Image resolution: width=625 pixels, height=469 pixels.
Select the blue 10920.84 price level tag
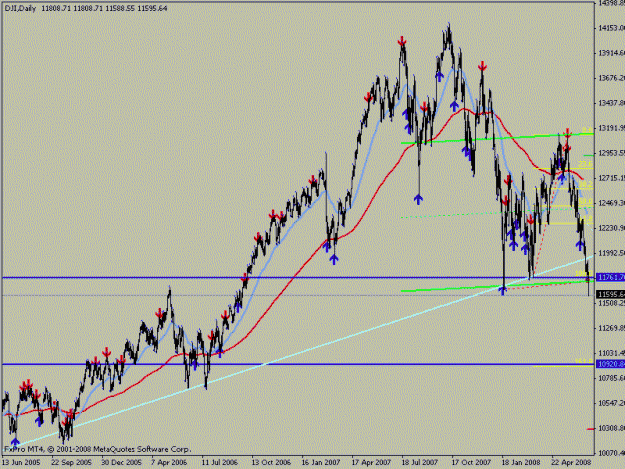pos(610,364)
